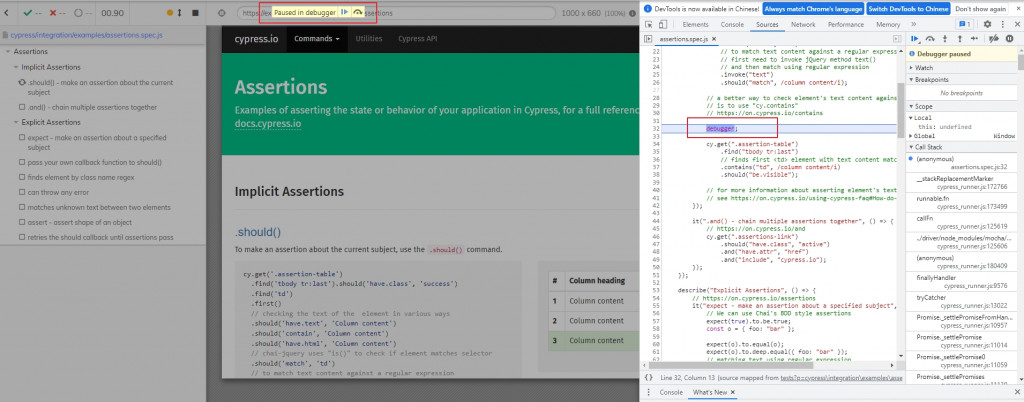Stop the running Cypress tests
1024x402 pixels.
pyautogui.click(x=195, y=12)
